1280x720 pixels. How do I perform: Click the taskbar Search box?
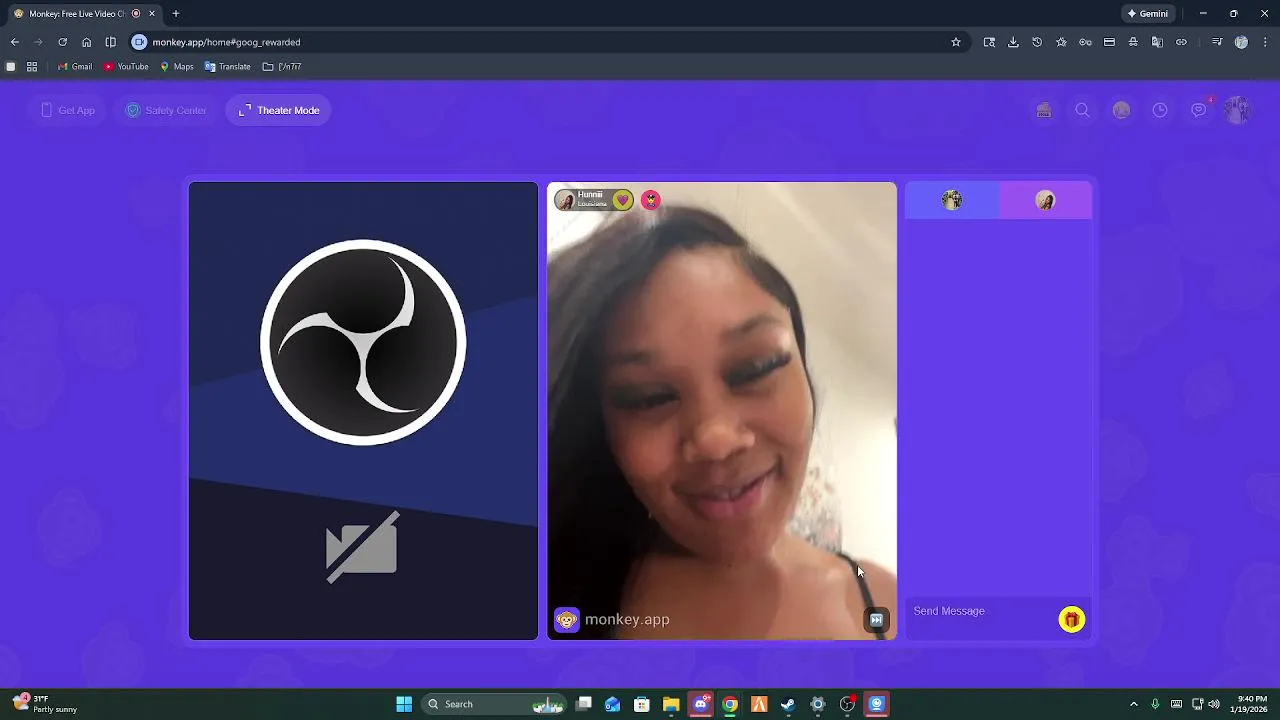coord(494,704)
